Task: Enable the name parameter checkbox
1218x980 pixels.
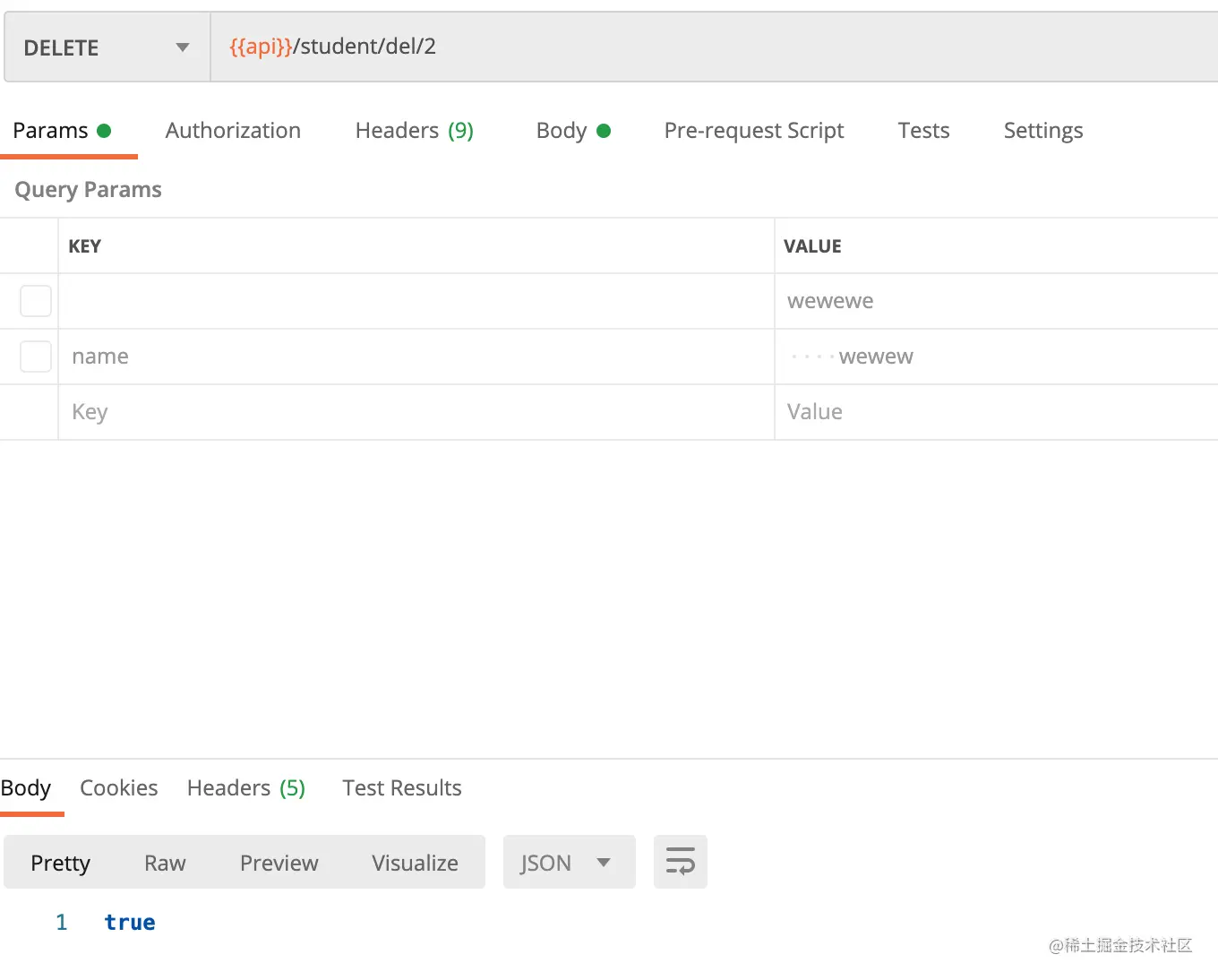Action: point(36,357)
